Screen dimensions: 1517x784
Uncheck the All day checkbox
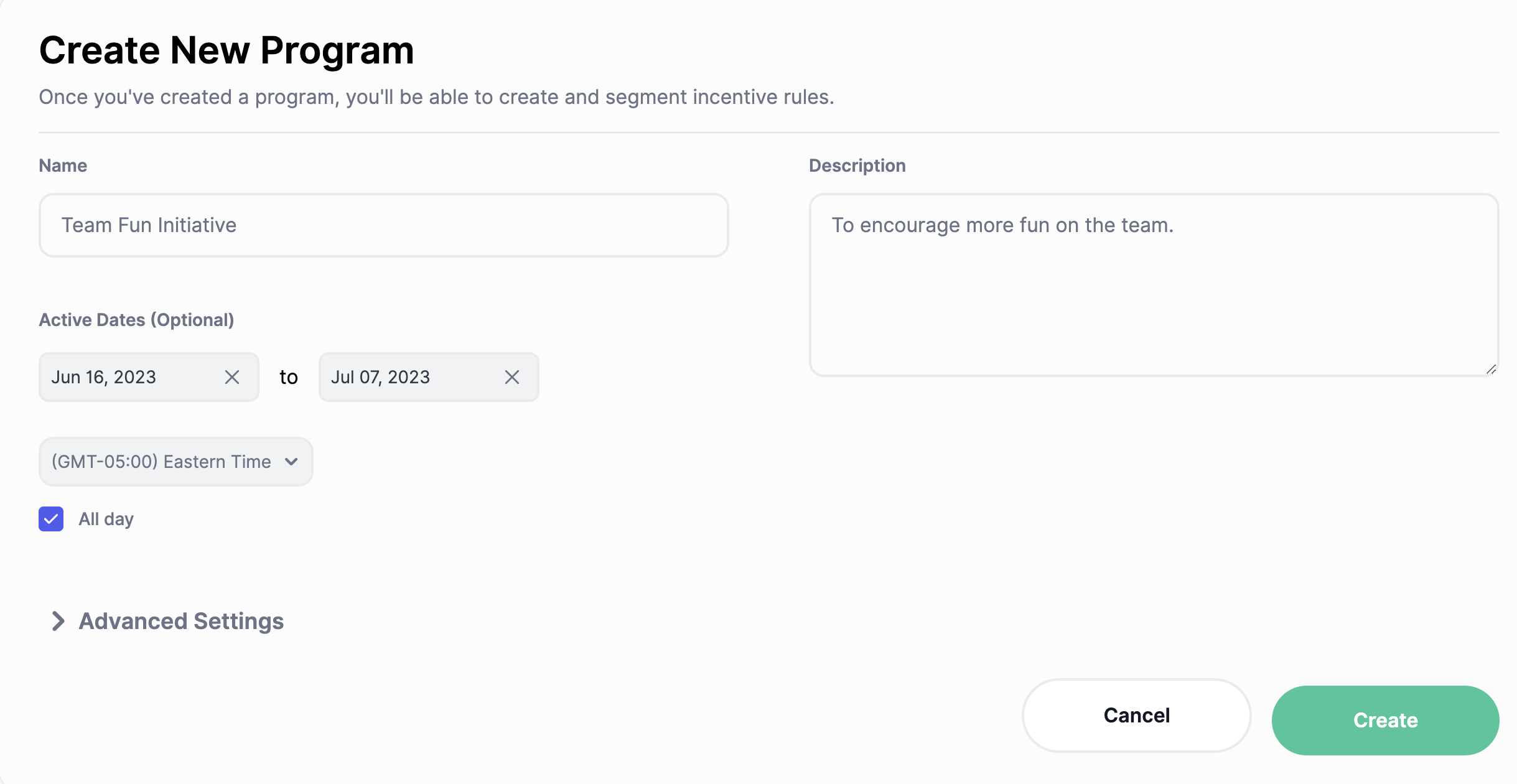(x=51, y=519)
